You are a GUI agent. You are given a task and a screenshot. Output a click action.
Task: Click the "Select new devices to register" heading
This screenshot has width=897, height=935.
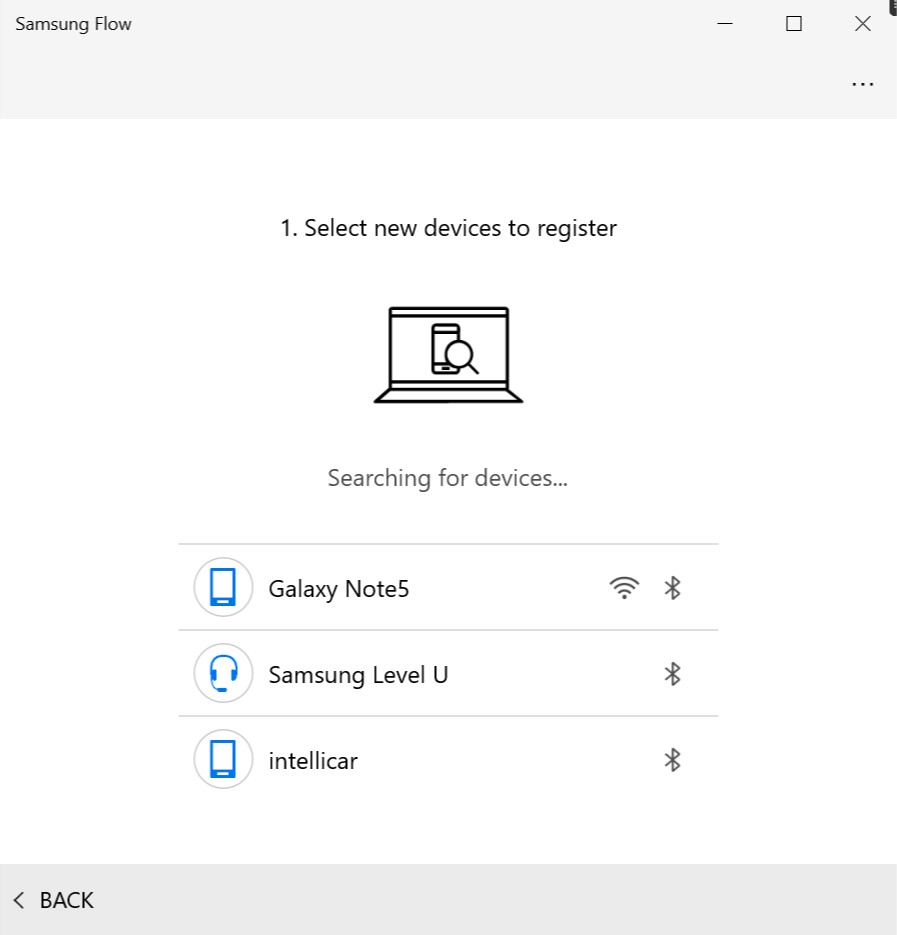point(448,228)
